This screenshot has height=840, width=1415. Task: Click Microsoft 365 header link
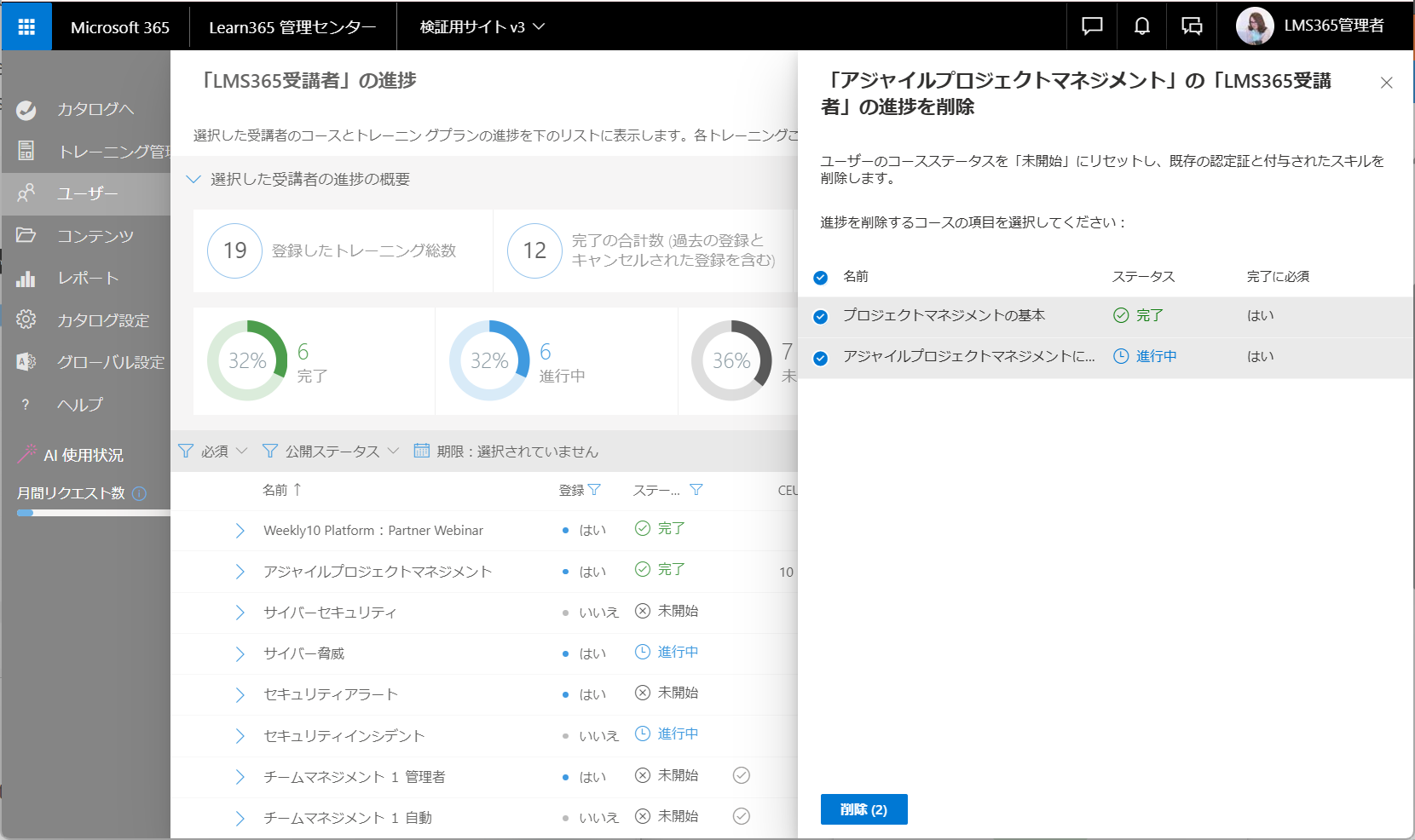coord(119,26)
